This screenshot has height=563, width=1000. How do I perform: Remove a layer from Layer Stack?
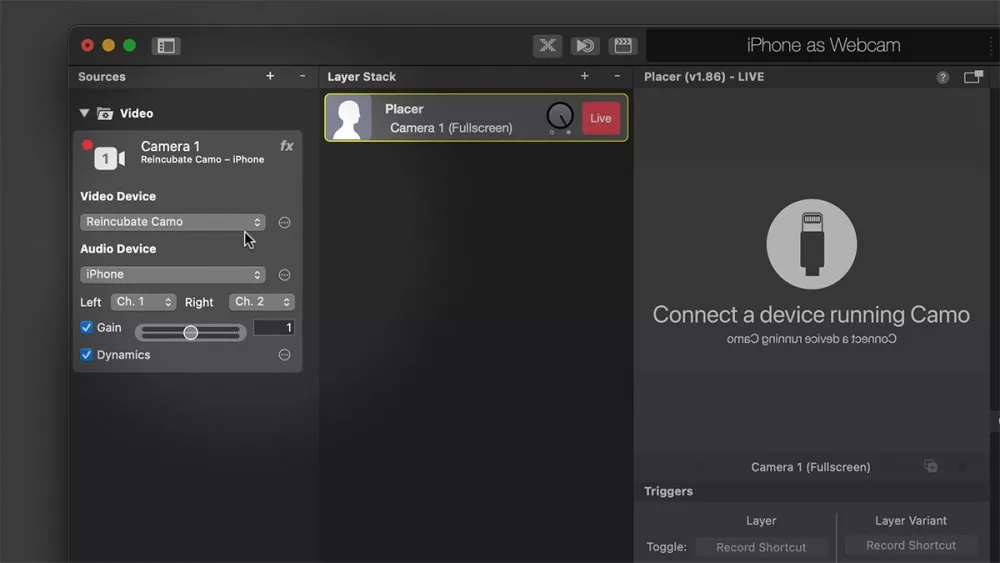(617, 76)
